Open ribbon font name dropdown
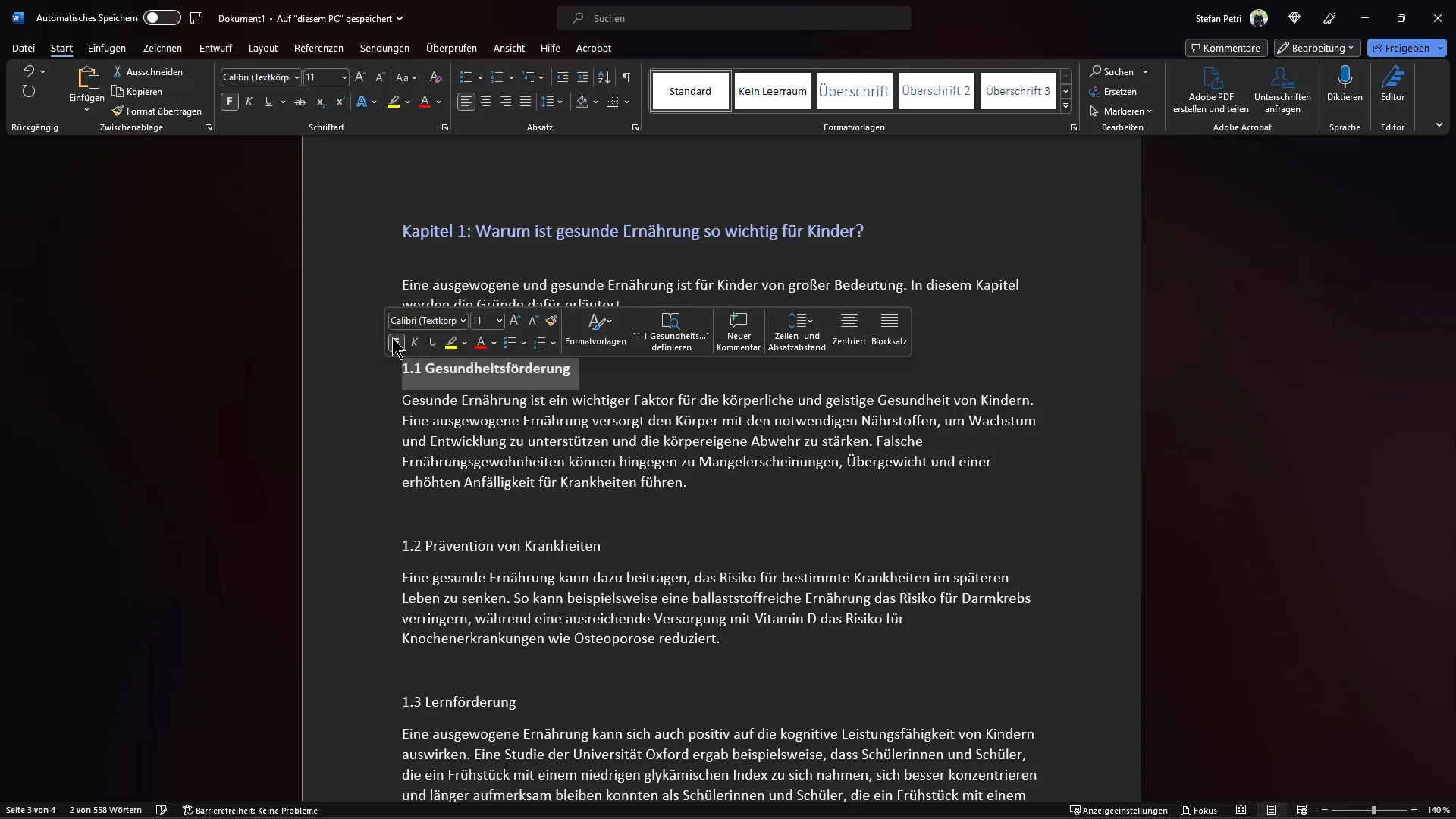This screenshot has height=819, width=1456. pyautogui.click(x=297, y=77)
